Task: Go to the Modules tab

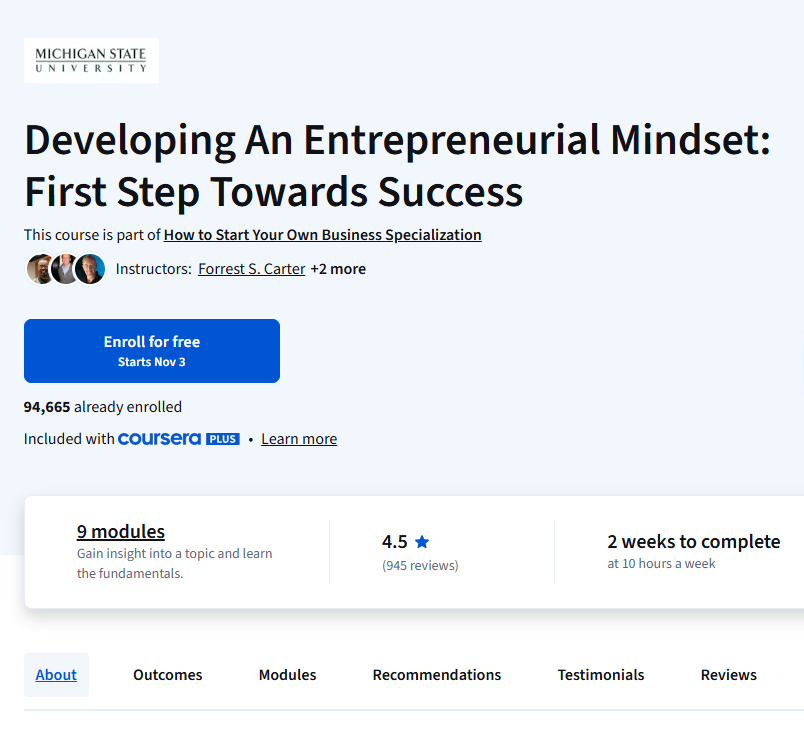Action: [287, 675]
